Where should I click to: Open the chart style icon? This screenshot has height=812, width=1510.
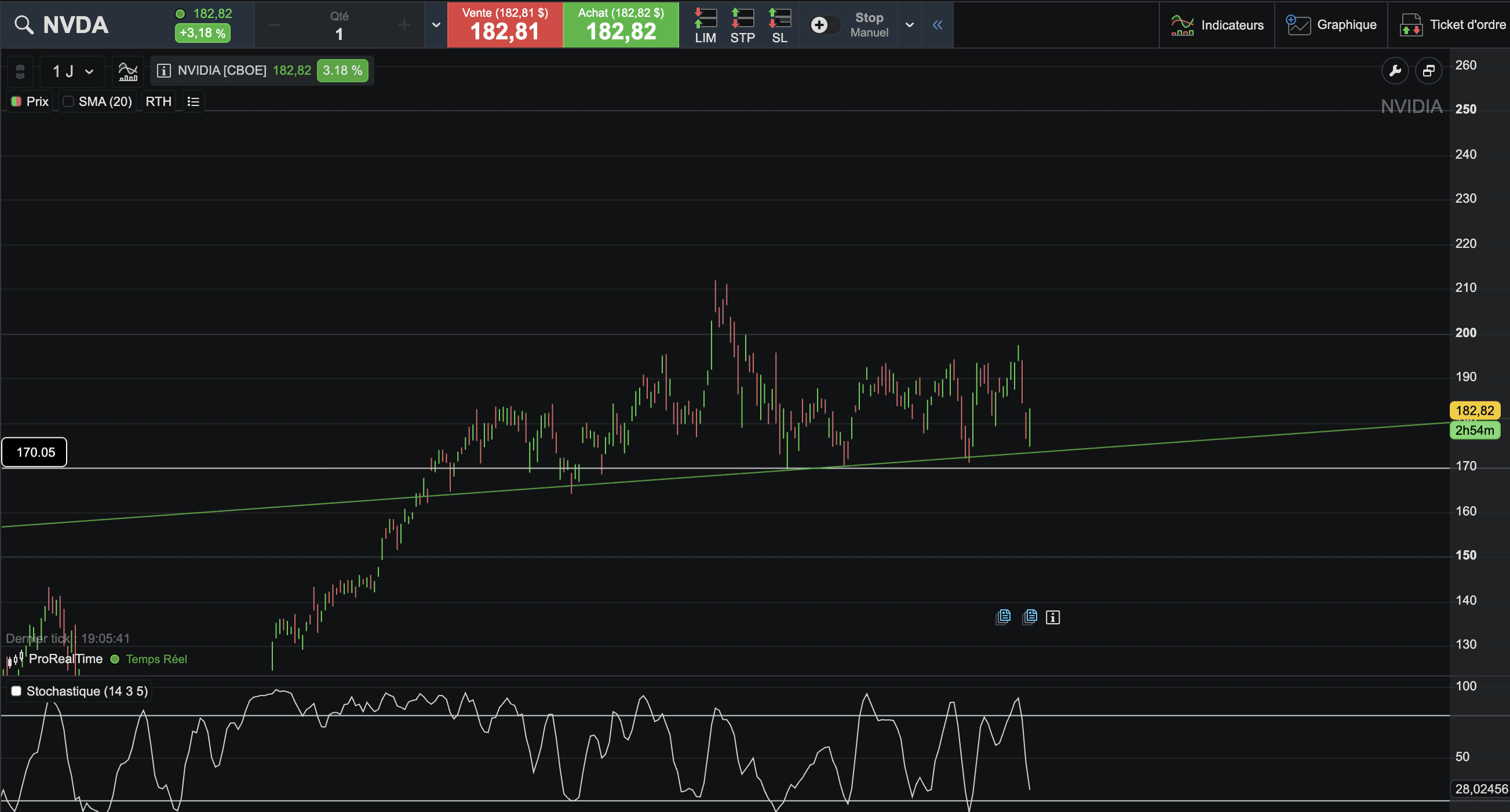pyautogui.click(x=128, y=71)
